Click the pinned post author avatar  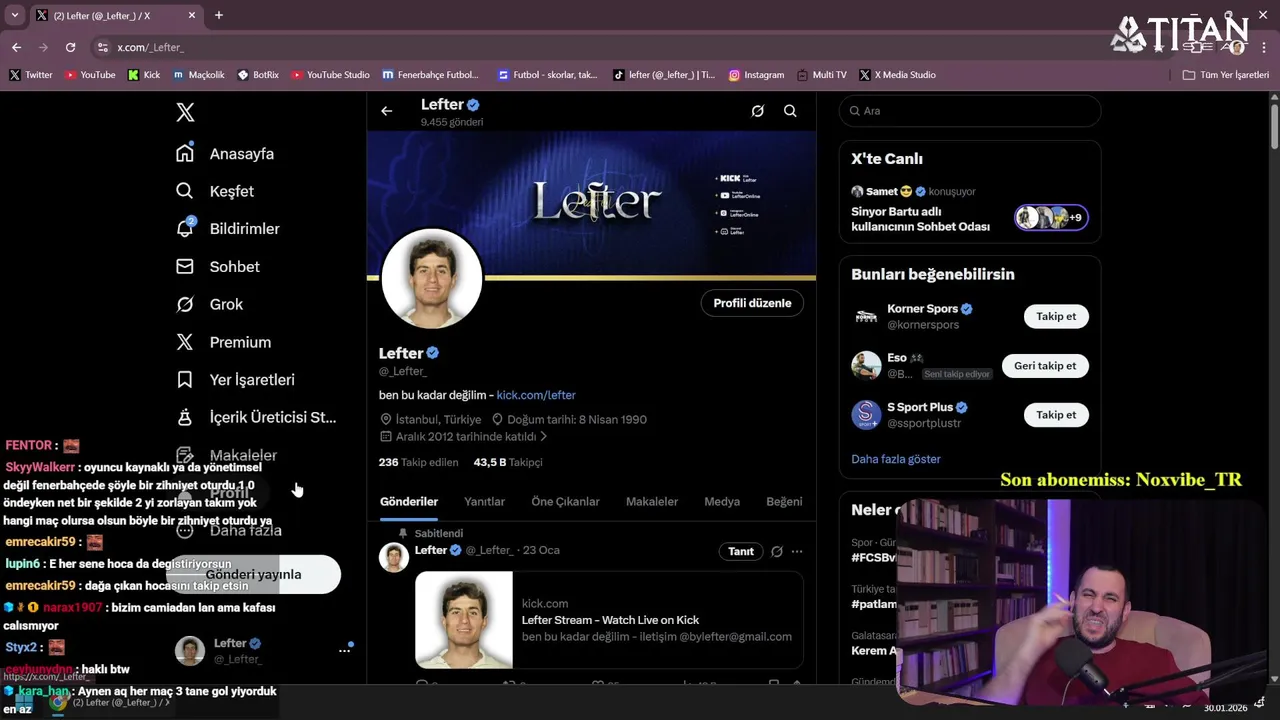click(x=394, y=557)
